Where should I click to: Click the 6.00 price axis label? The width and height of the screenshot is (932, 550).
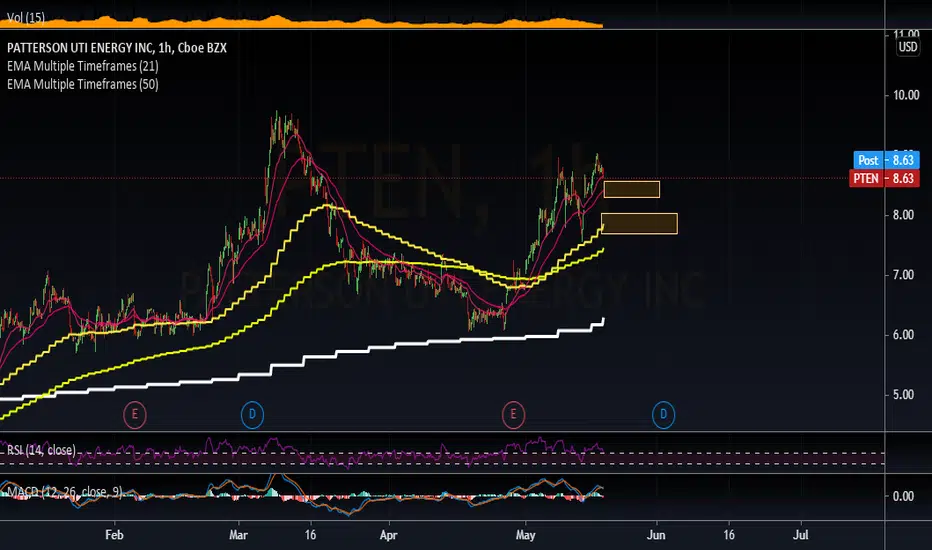[x=903, y=335]
